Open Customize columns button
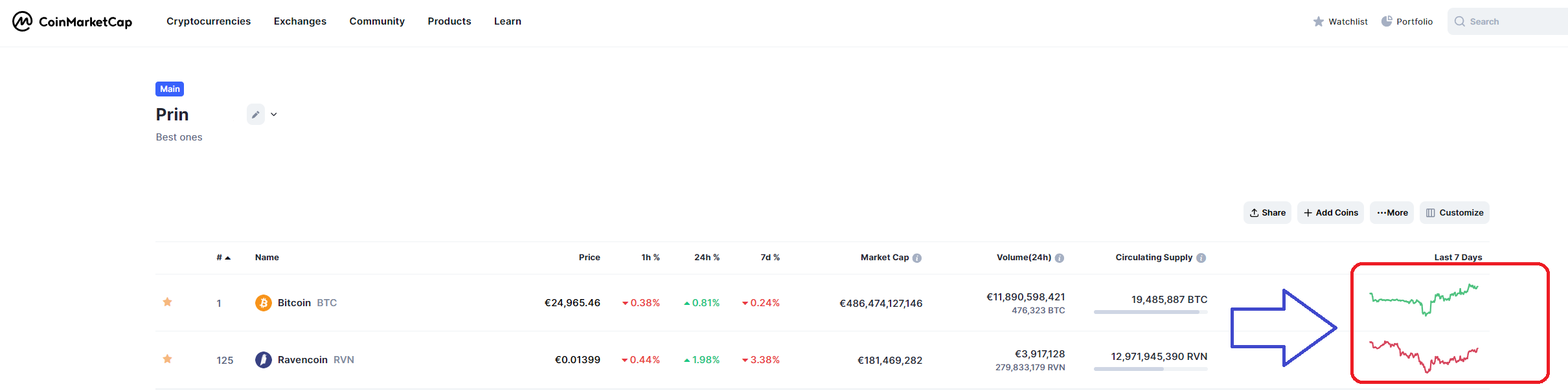Image resolution: width=1568 pixels, height=391 pixels. coord(1455,212)
